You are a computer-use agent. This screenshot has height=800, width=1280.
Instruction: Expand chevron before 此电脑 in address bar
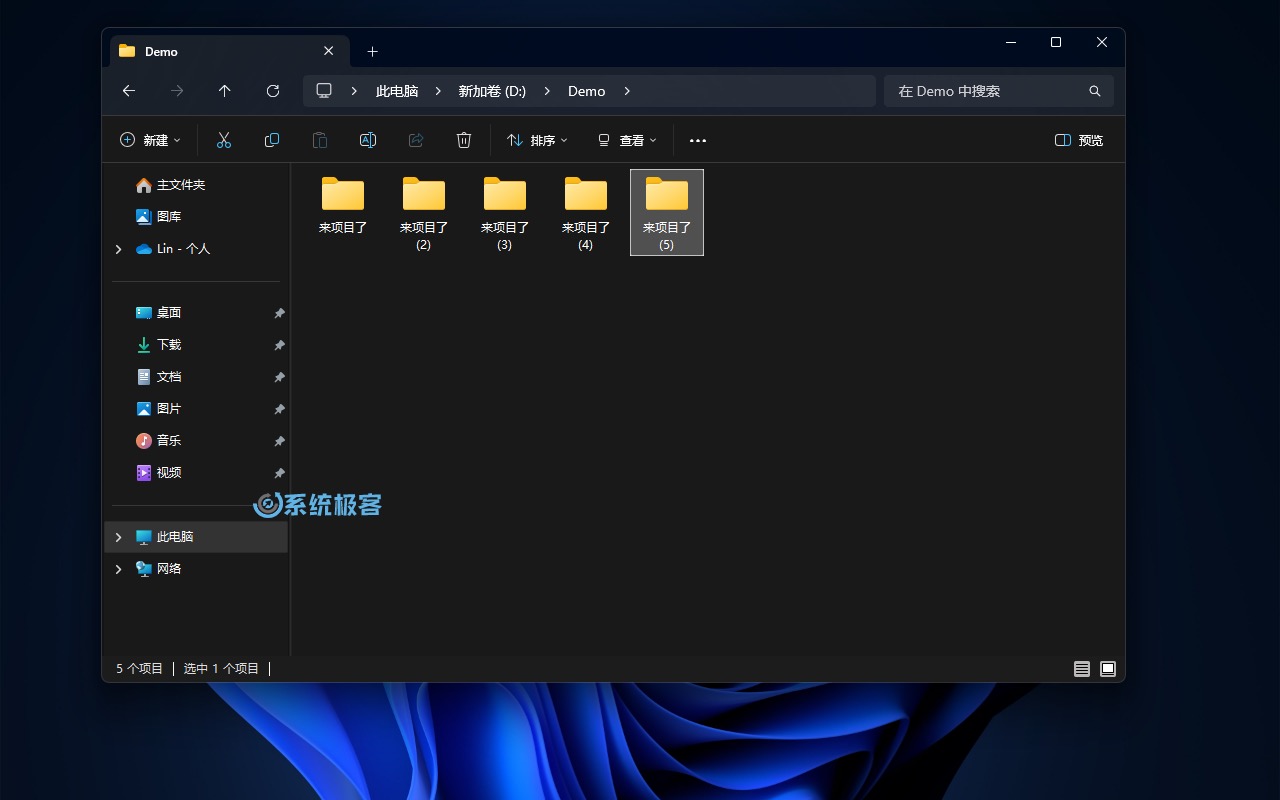(354, 91)
